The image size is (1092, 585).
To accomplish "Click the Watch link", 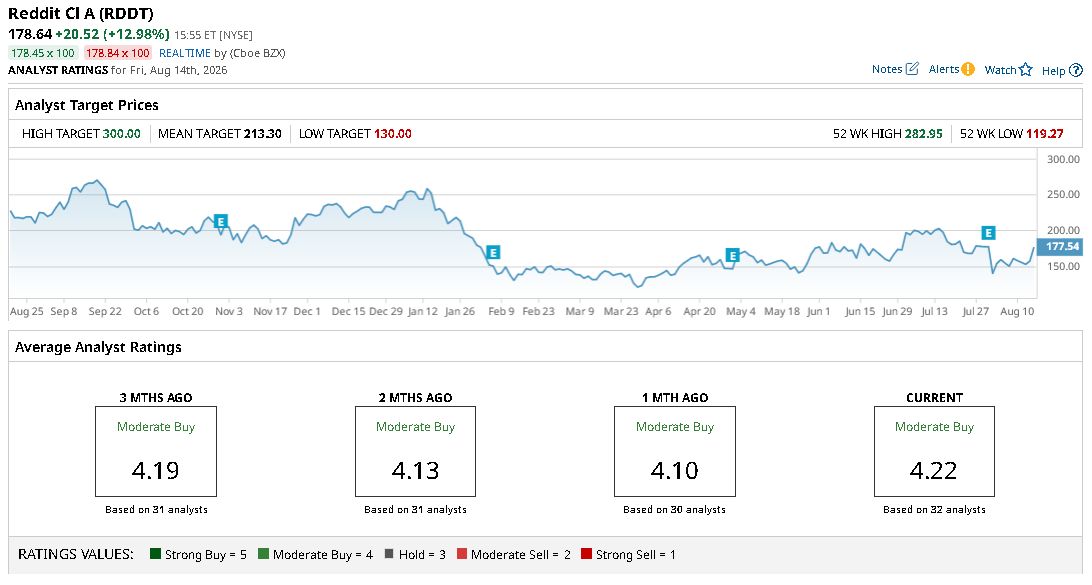I will point(1000,70).
